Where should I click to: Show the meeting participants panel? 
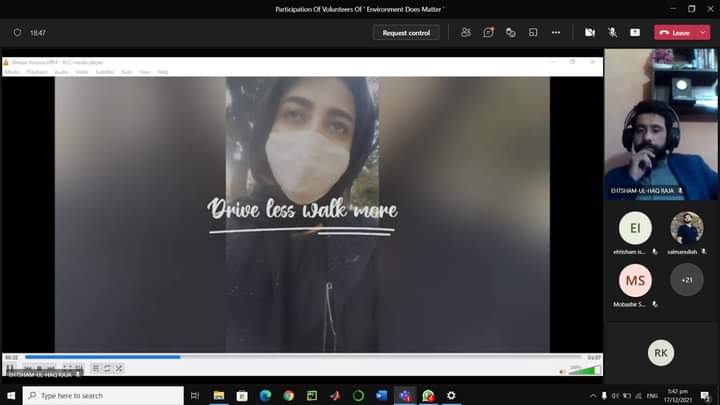point(466,32)
